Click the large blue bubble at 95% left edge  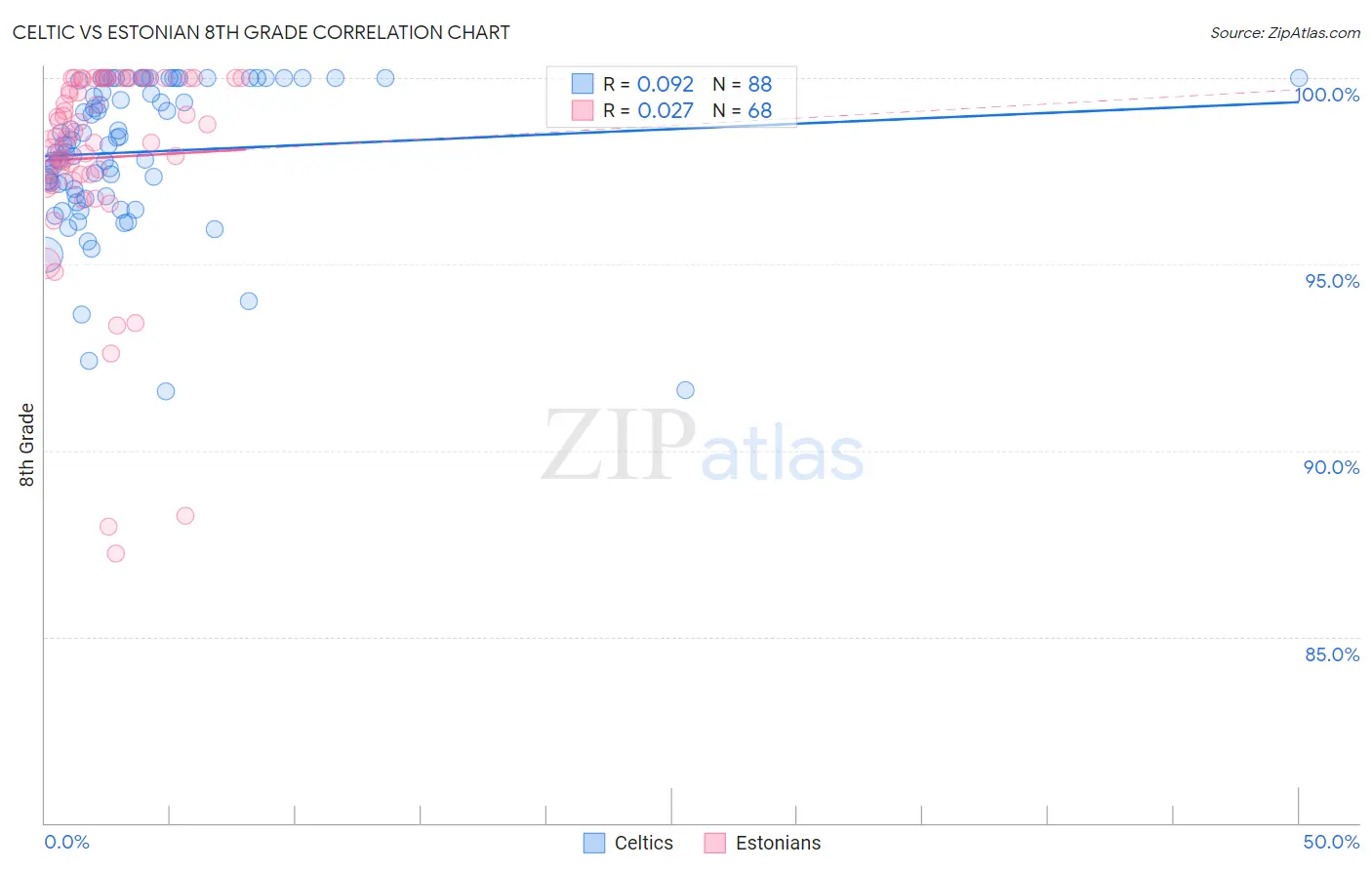click(x=45, y=256)
